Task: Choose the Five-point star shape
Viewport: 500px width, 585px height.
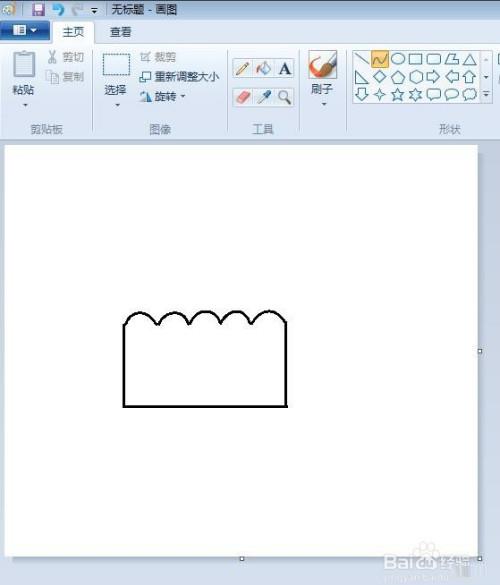Action: pyautogui.click(x=397, y=94)
